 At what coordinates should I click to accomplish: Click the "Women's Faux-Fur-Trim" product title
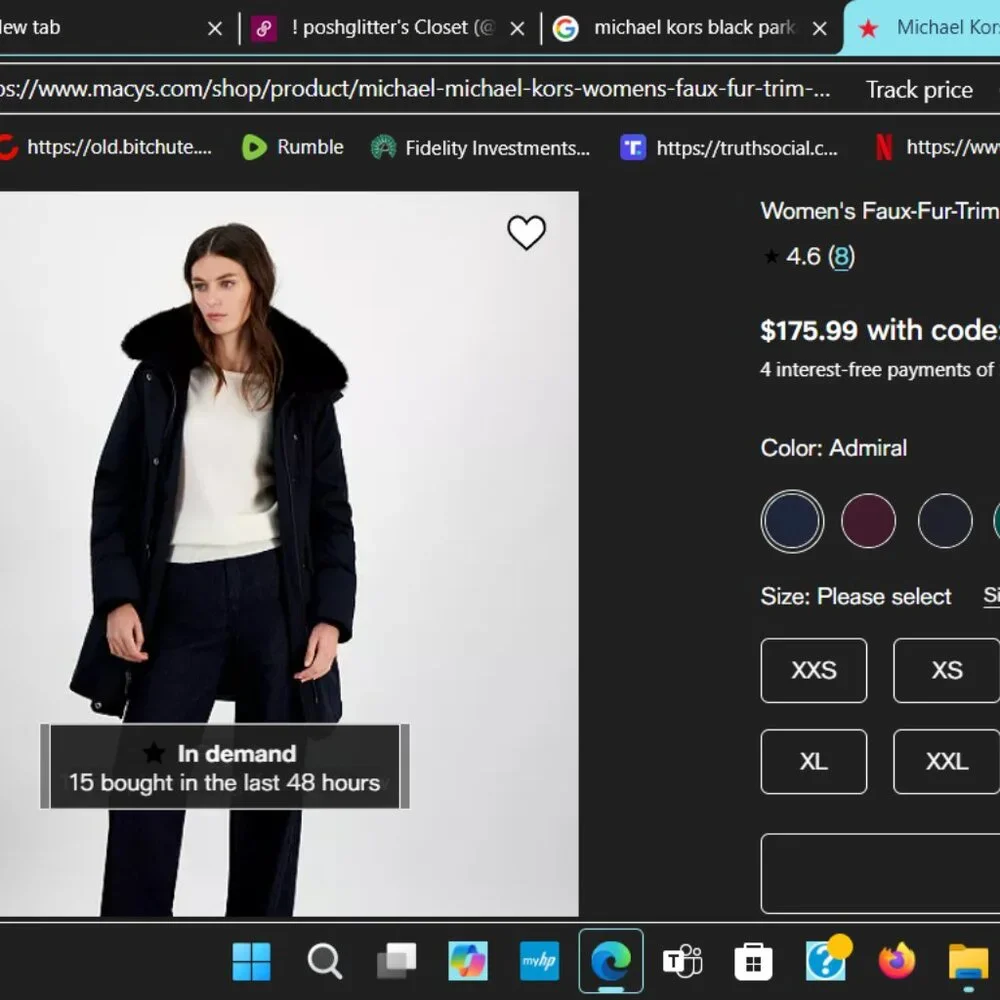pos(880,211)
